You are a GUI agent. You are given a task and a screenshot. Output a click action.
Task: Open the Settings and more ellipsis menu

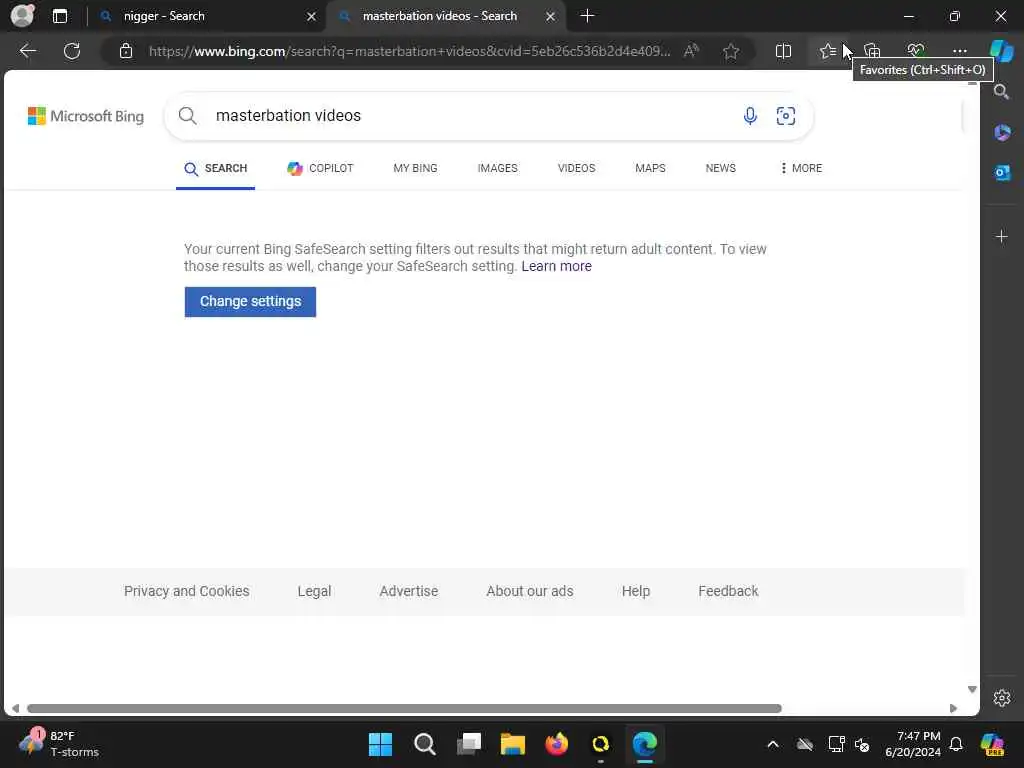click(959, 51)
